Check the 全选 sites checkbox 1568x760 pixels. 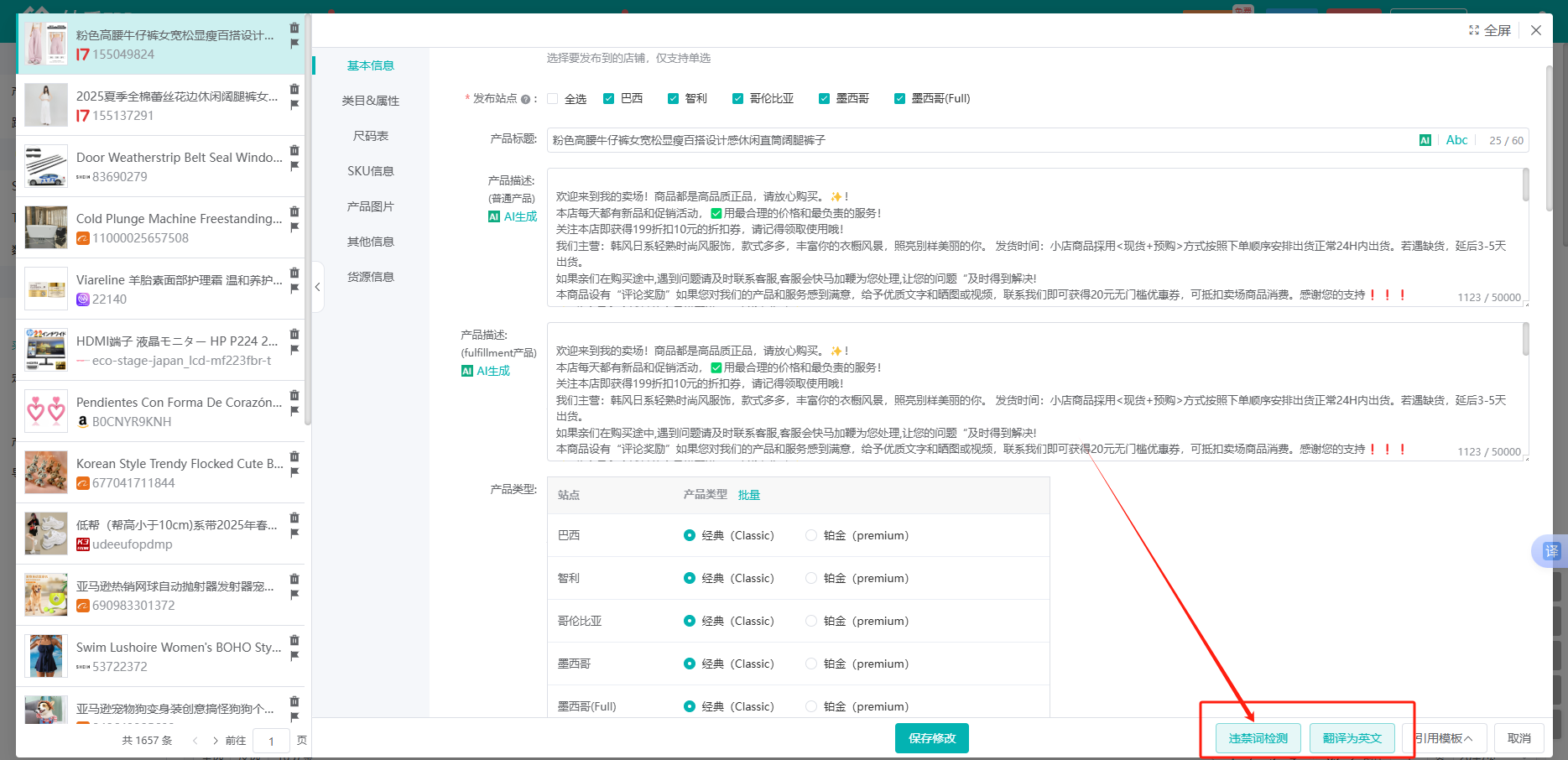553,99
